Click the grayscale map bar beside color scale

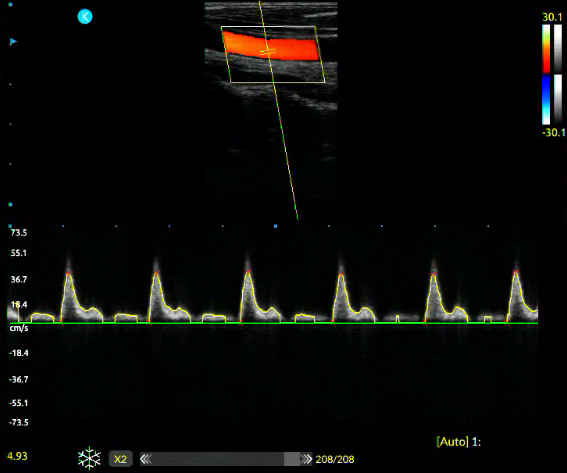coord(558,49)
